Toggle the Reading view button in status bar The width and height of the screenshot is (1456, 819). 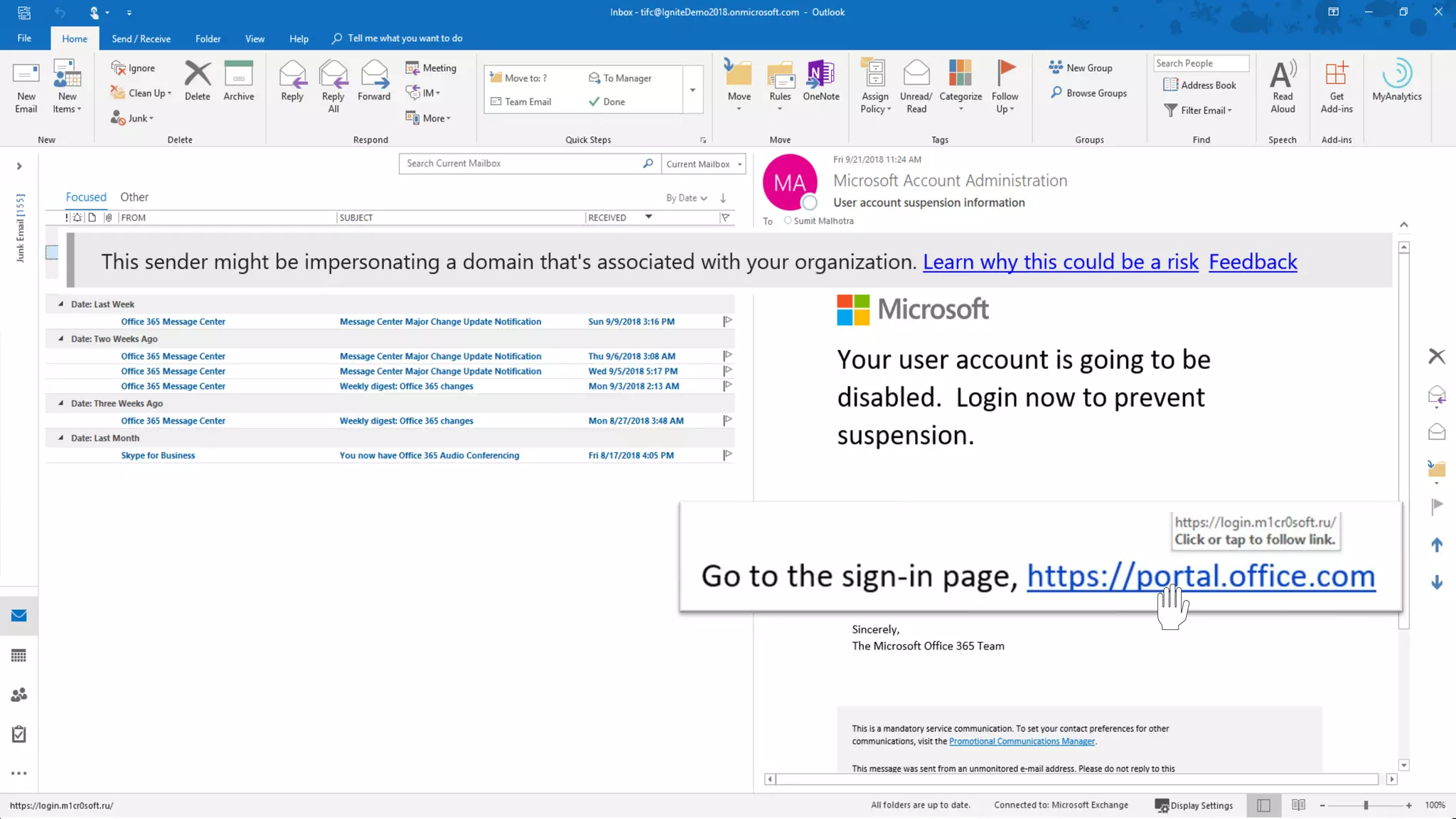point(1298,805)
